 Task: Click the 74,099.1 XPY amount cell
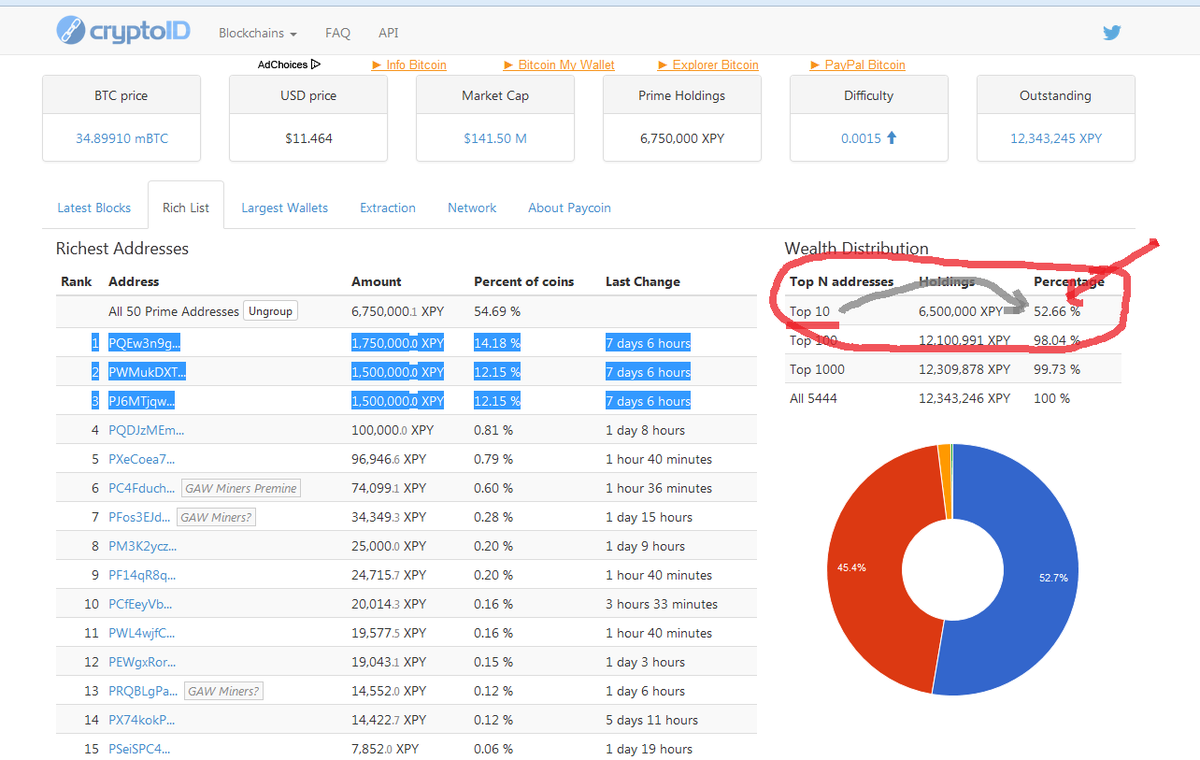(389, 488)
